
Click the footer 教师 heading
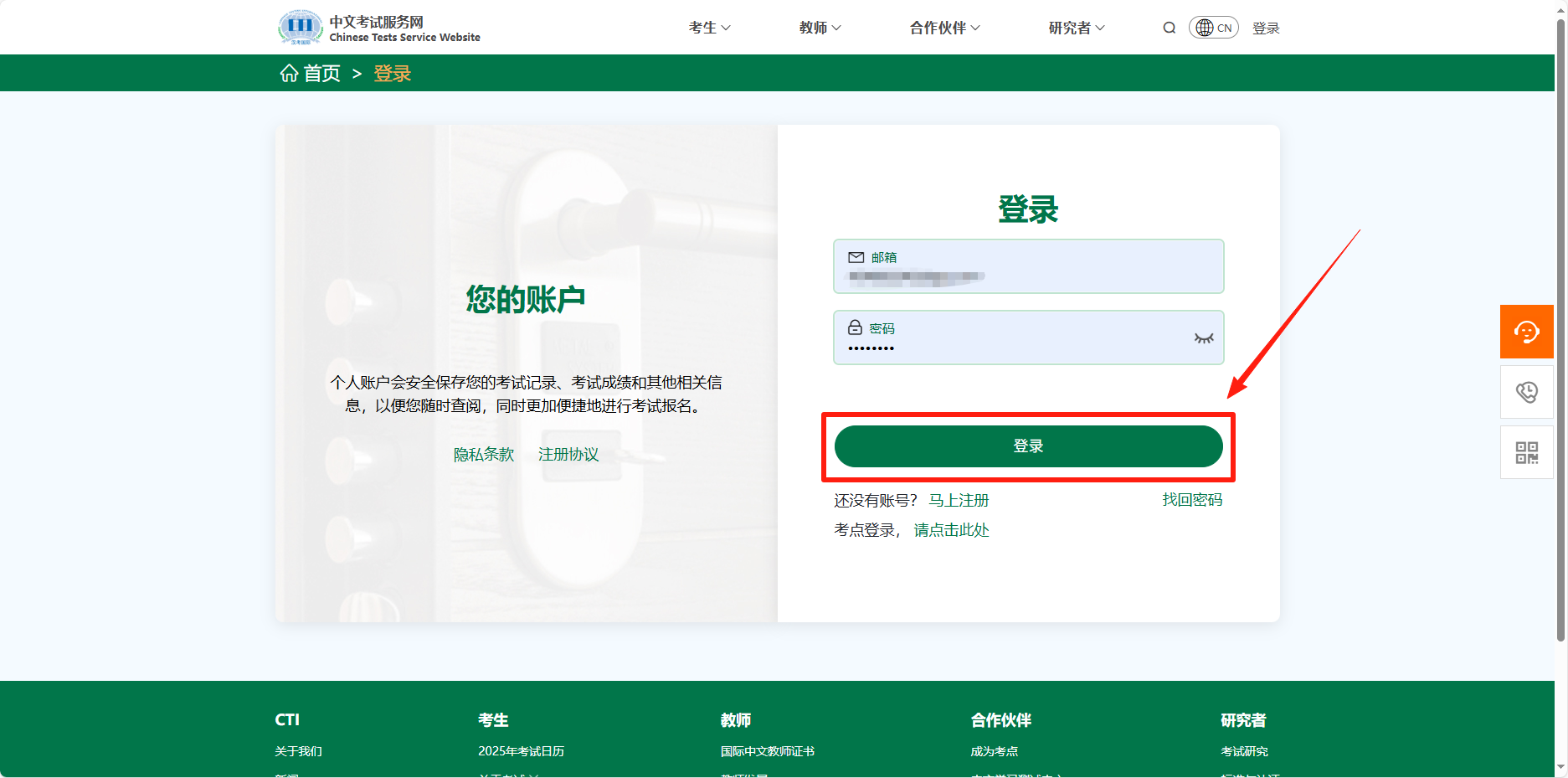735,720
